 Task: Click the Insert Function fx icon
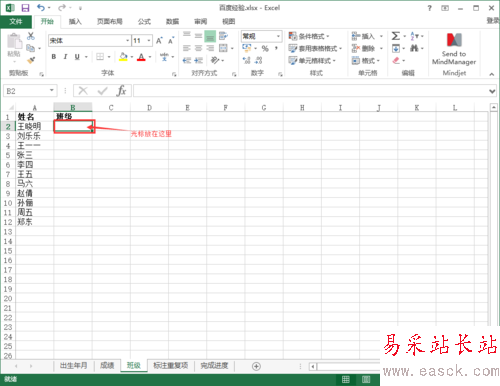coord(121,91)
